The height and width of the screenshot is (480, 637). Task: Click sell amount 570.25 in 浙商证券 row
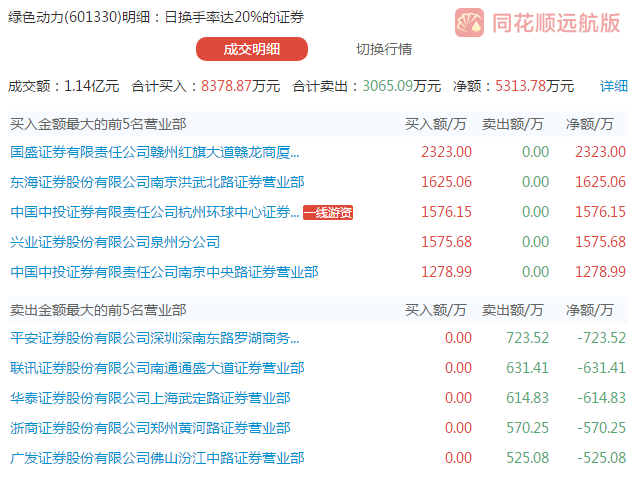[527, 428]
